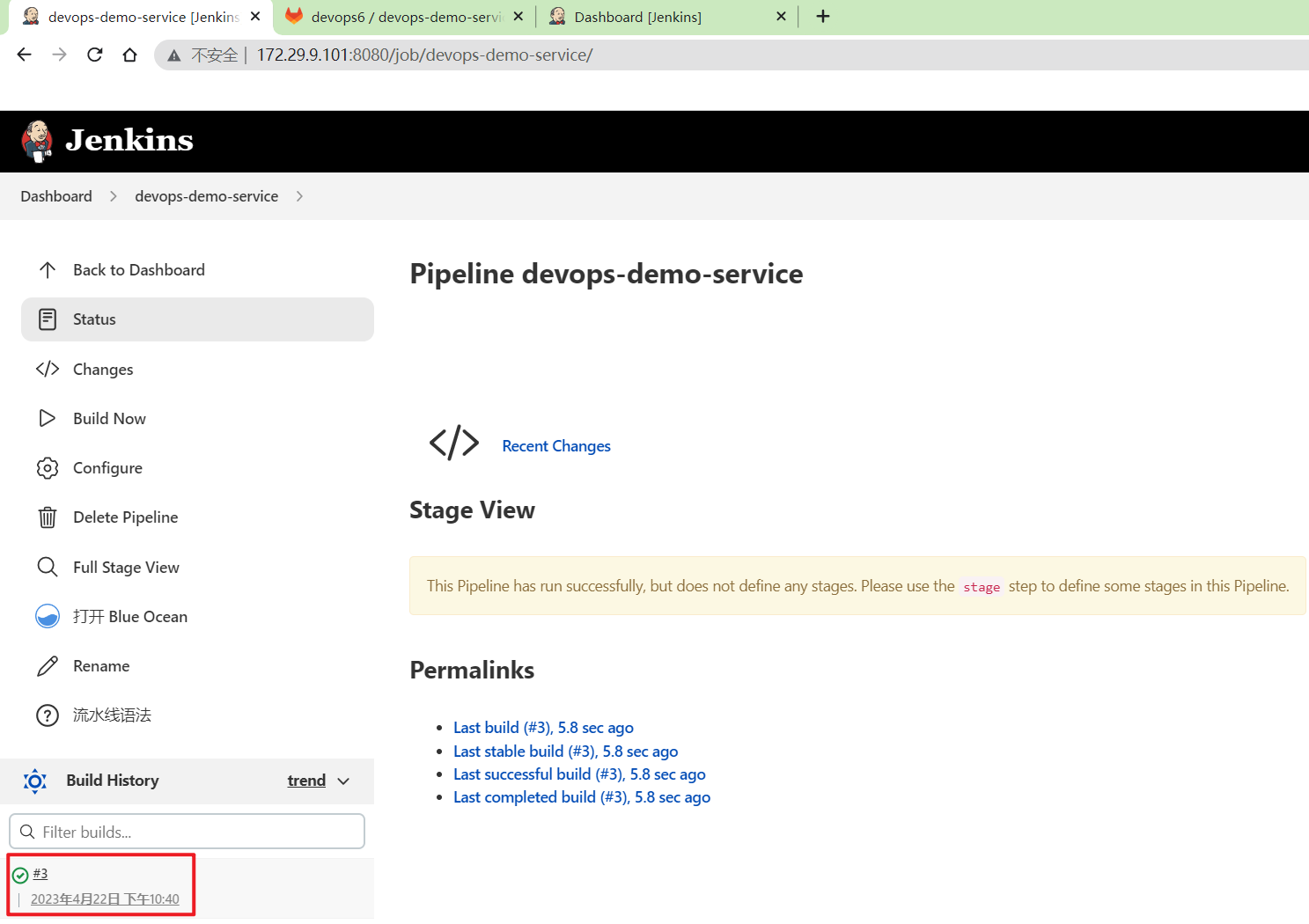The image size is (1309, 924).
Task: Open the Last completed build (#3) permalink
Action: click(x=582, y=797)
